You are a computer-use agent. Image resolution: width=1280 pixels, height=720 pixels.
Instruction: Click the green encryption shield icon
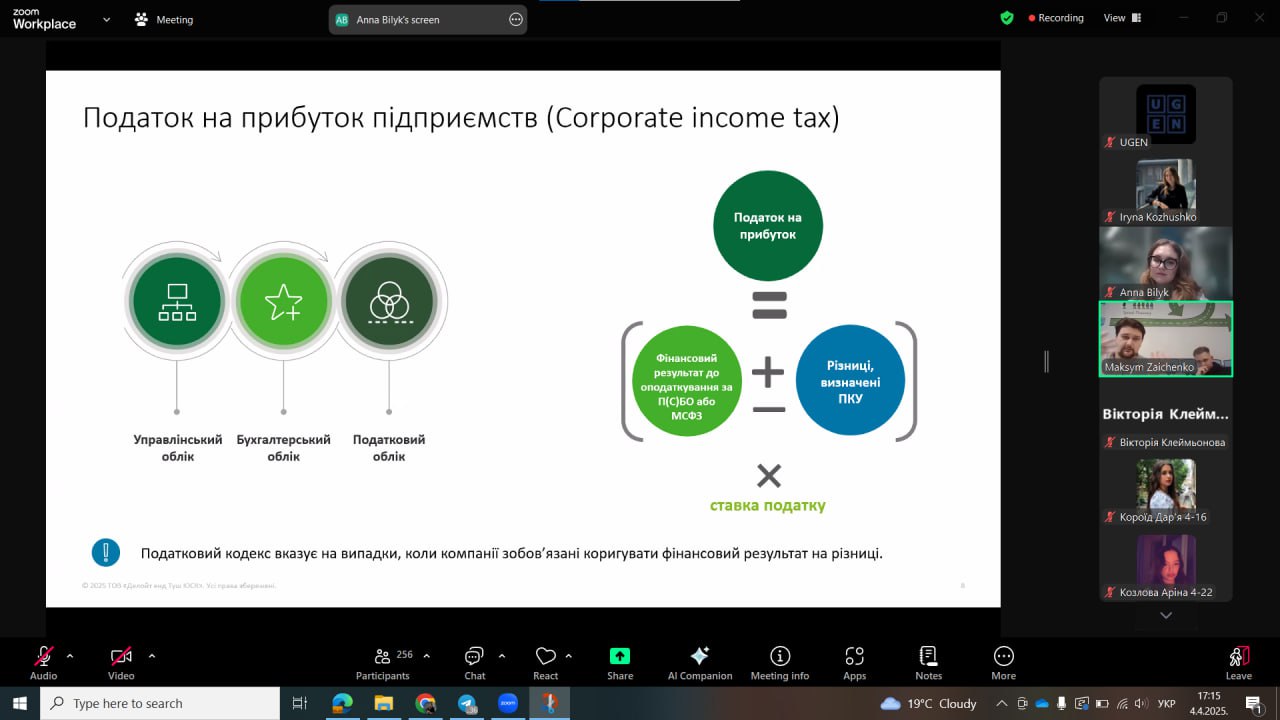pyautogui.click(x=1007, y=18)
